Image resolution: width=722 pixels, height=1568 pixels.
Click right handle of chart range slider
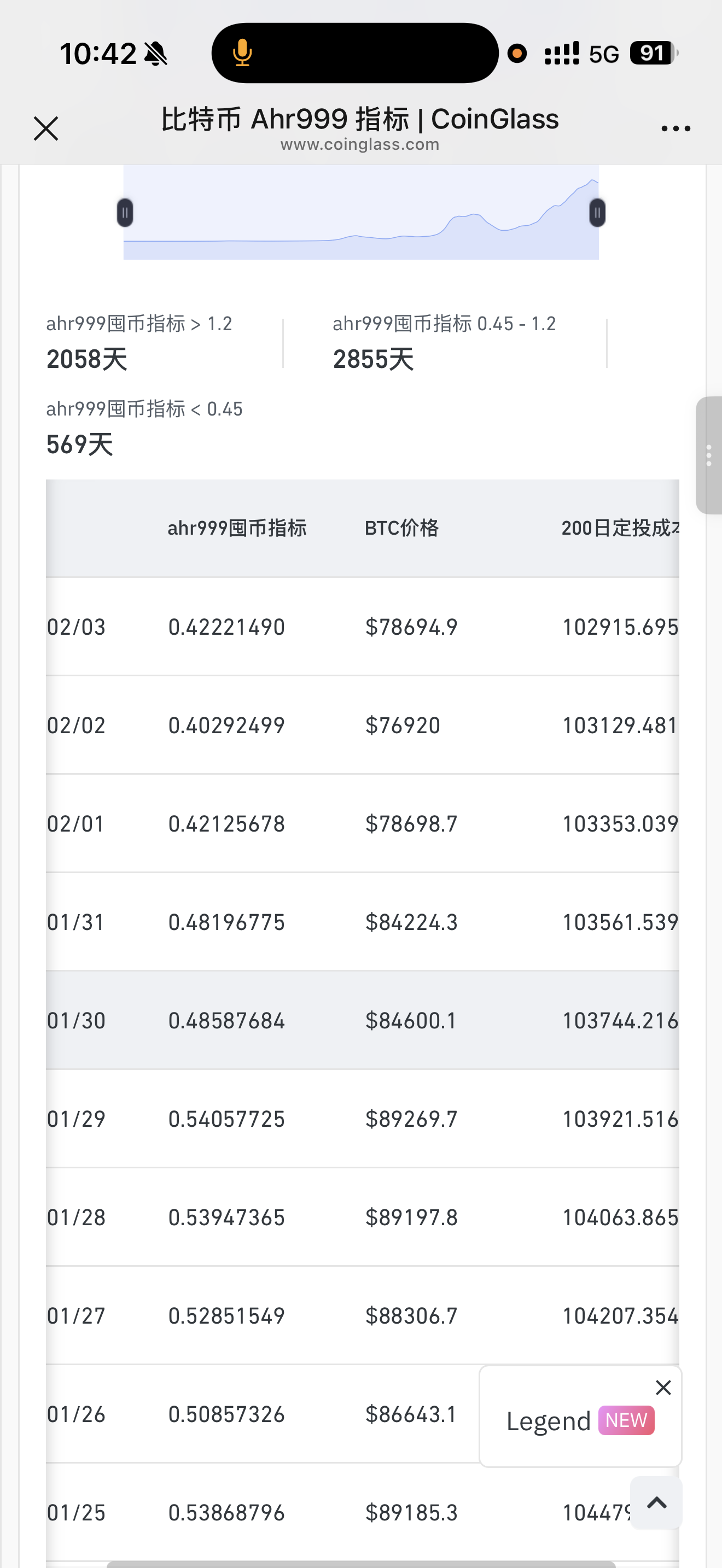pos(597,213)
